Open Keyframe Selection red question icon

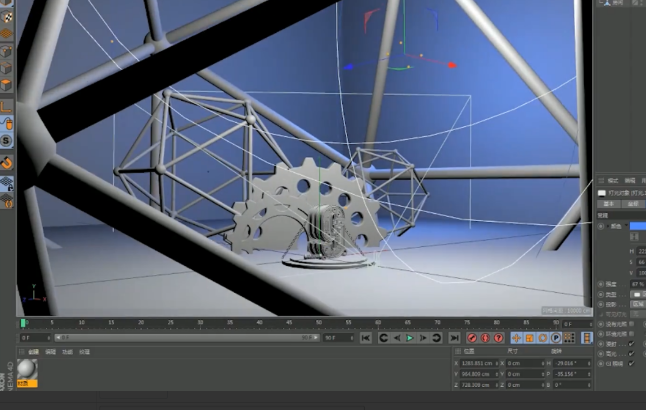coord(499,338)
